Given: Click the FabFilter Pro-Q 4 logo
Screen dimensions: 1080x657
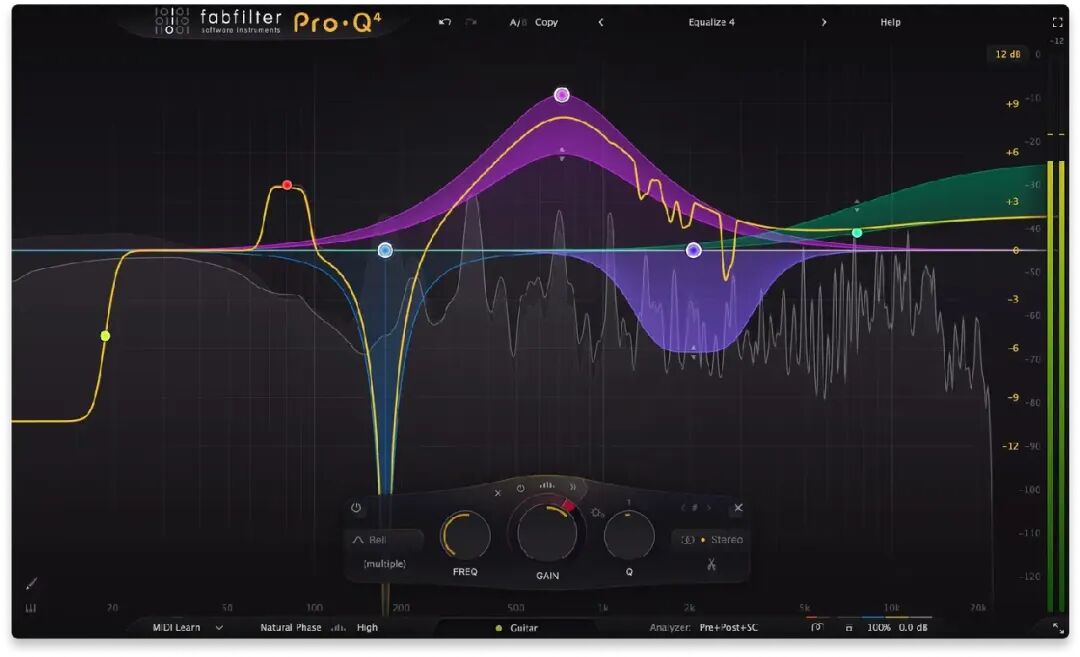Looking at the screenshot, I should tap(269, 22).
